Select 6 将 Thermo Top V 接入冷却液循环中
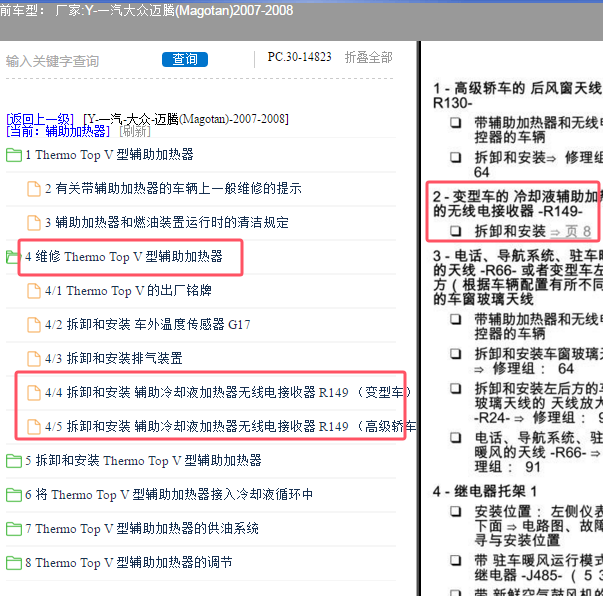603x596 pixels. [x=169, y=494]
